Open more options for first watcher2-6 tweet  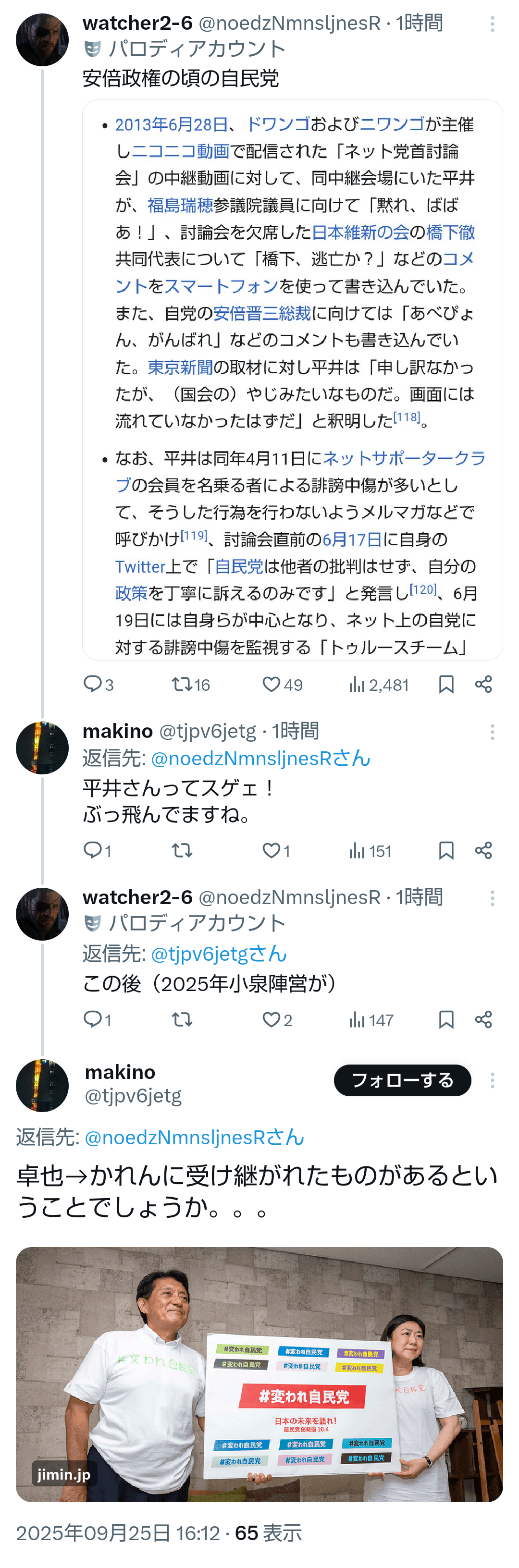point(492,24)
